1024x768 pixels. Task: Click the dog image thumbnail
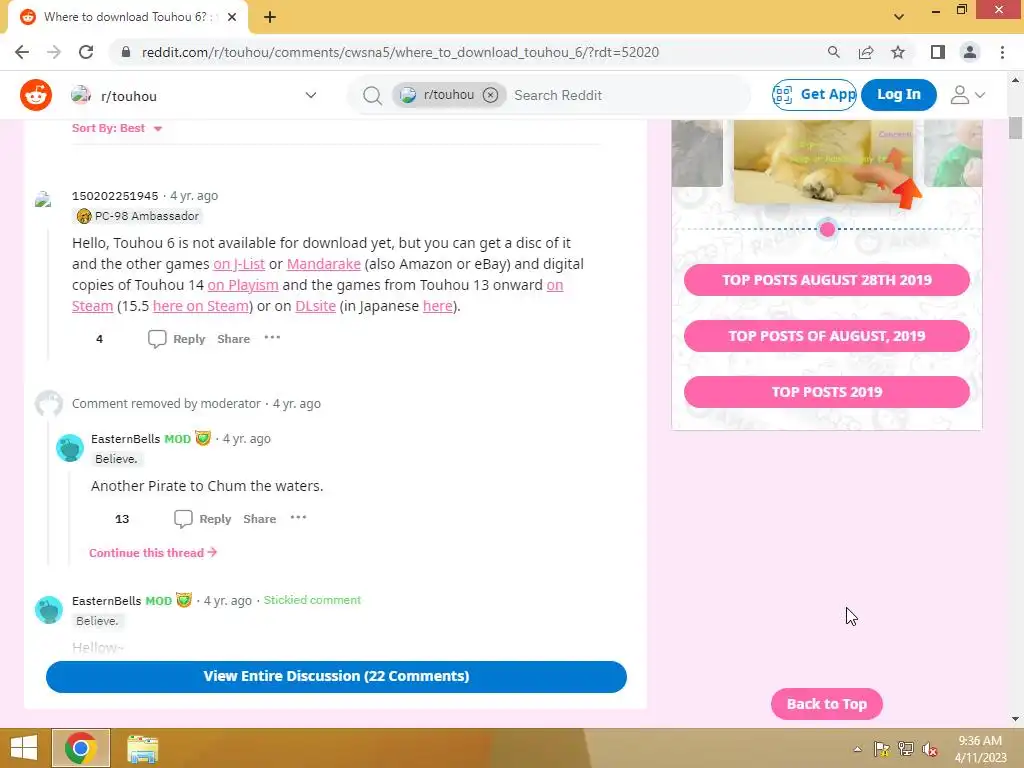point(823,161)
